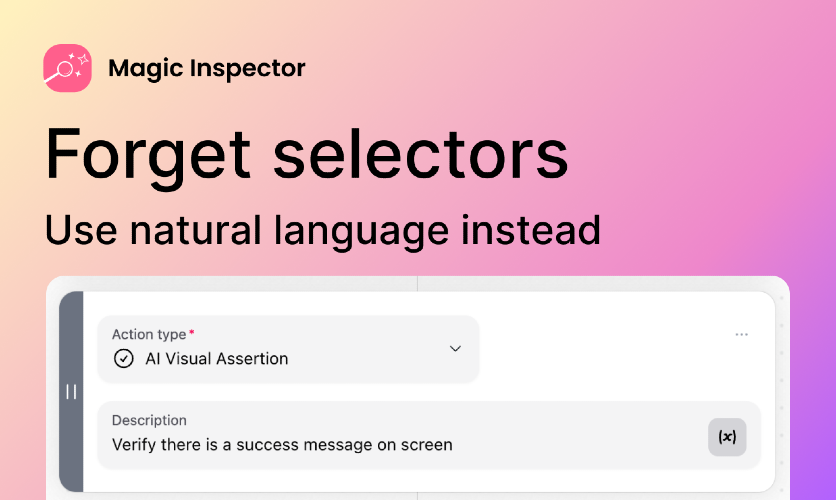
Task: Select the AI Visual Assertion value text
Action: click(216, 359)
